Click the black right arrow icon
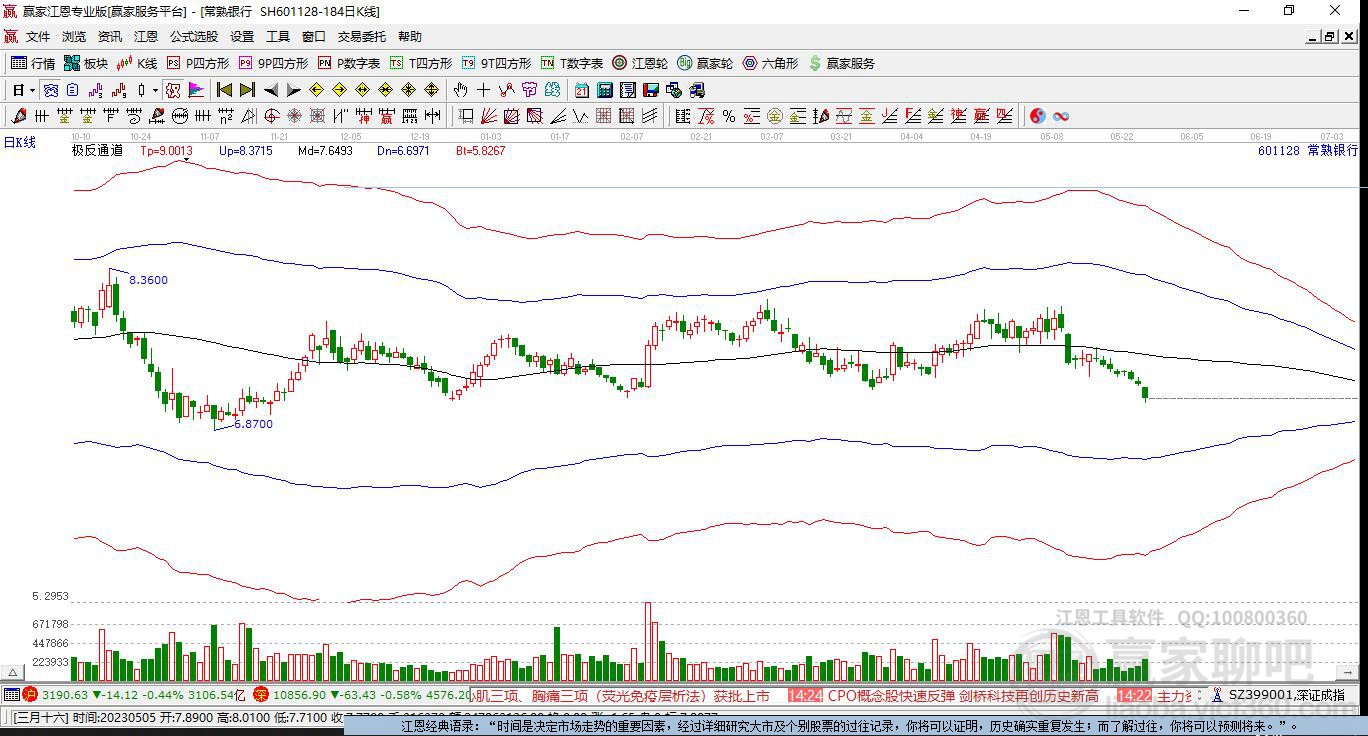The image size is (1368, 736). [293, 90]
